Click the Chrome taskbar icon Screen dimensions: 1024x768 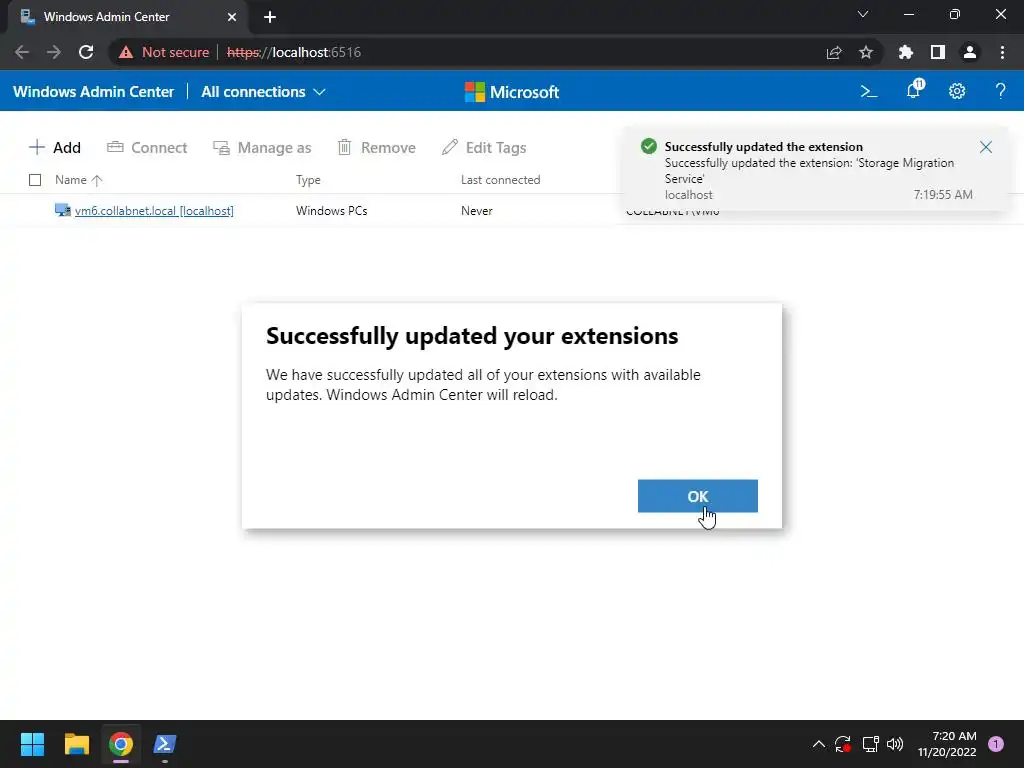coord(121,744)
